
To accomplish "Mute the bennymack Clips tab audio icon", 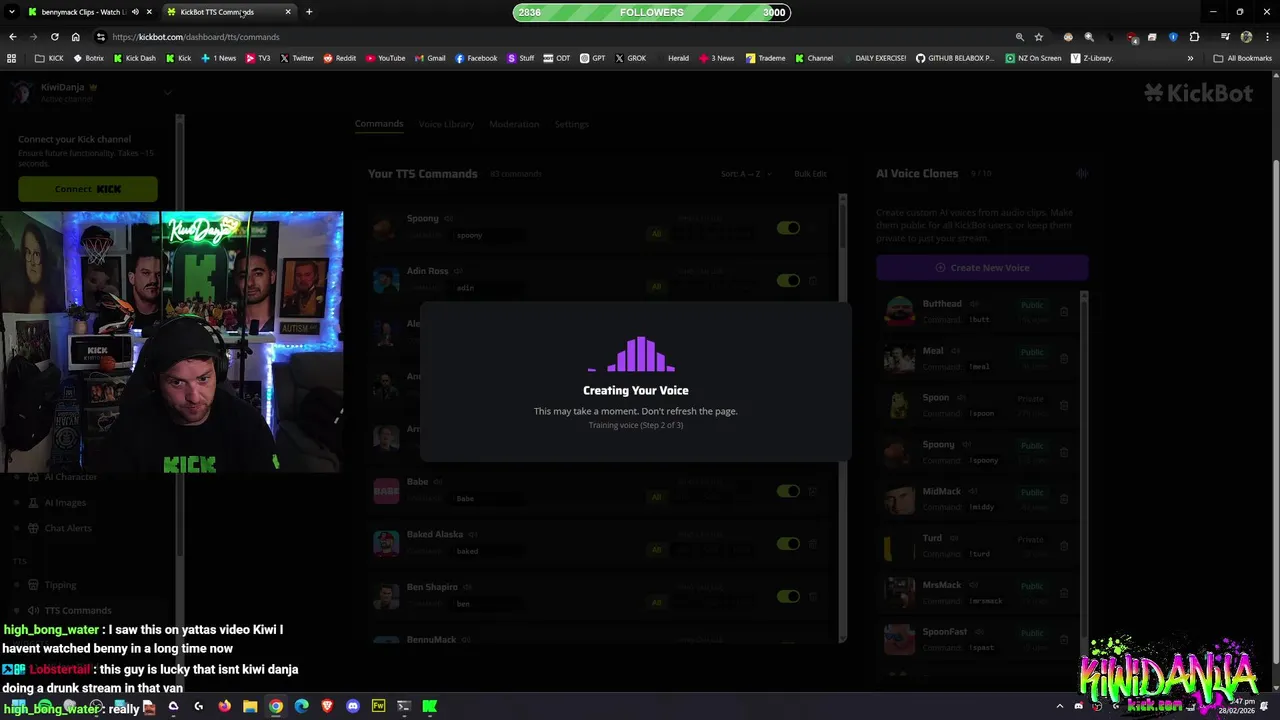I will coord(135,12).
